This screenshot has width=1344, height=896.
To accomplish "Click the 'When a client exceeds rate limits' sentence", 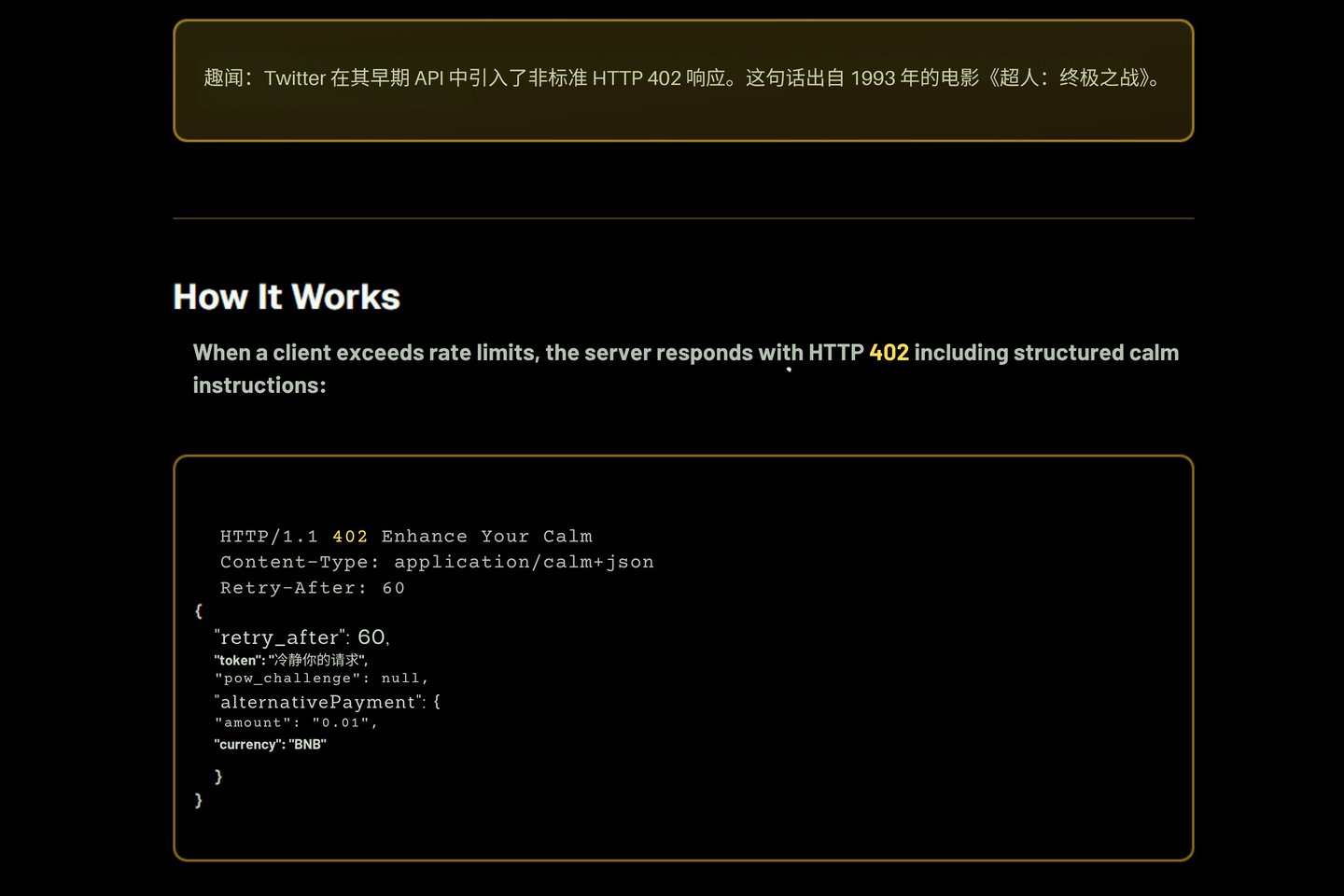I will (686, 369).
